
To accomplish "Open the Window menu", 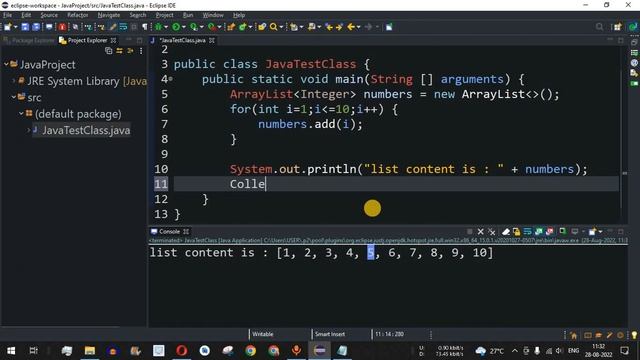I will (x=213, y=15).
